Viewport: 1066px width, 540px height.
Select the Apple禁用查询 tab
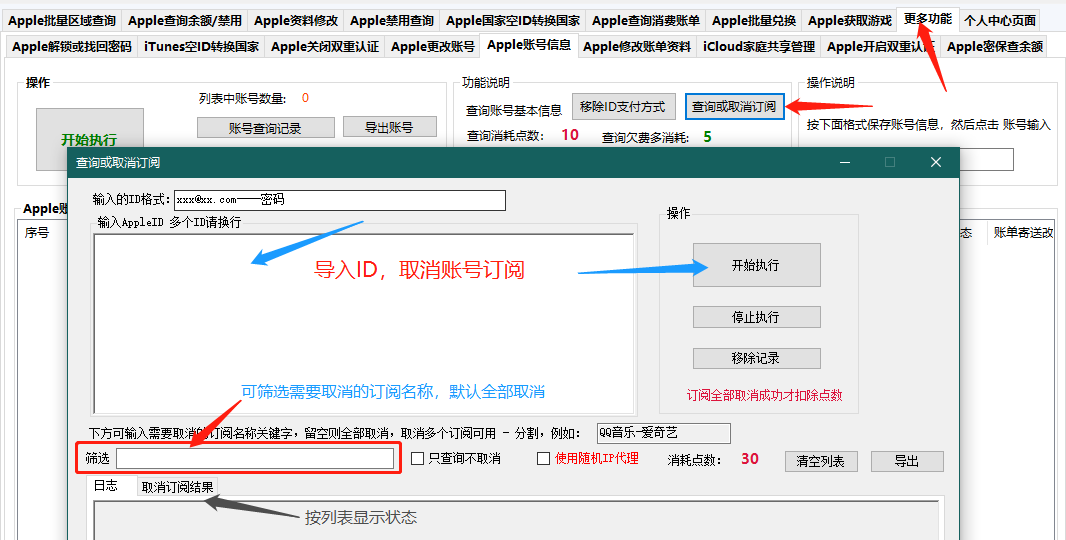tap(392, 21)
